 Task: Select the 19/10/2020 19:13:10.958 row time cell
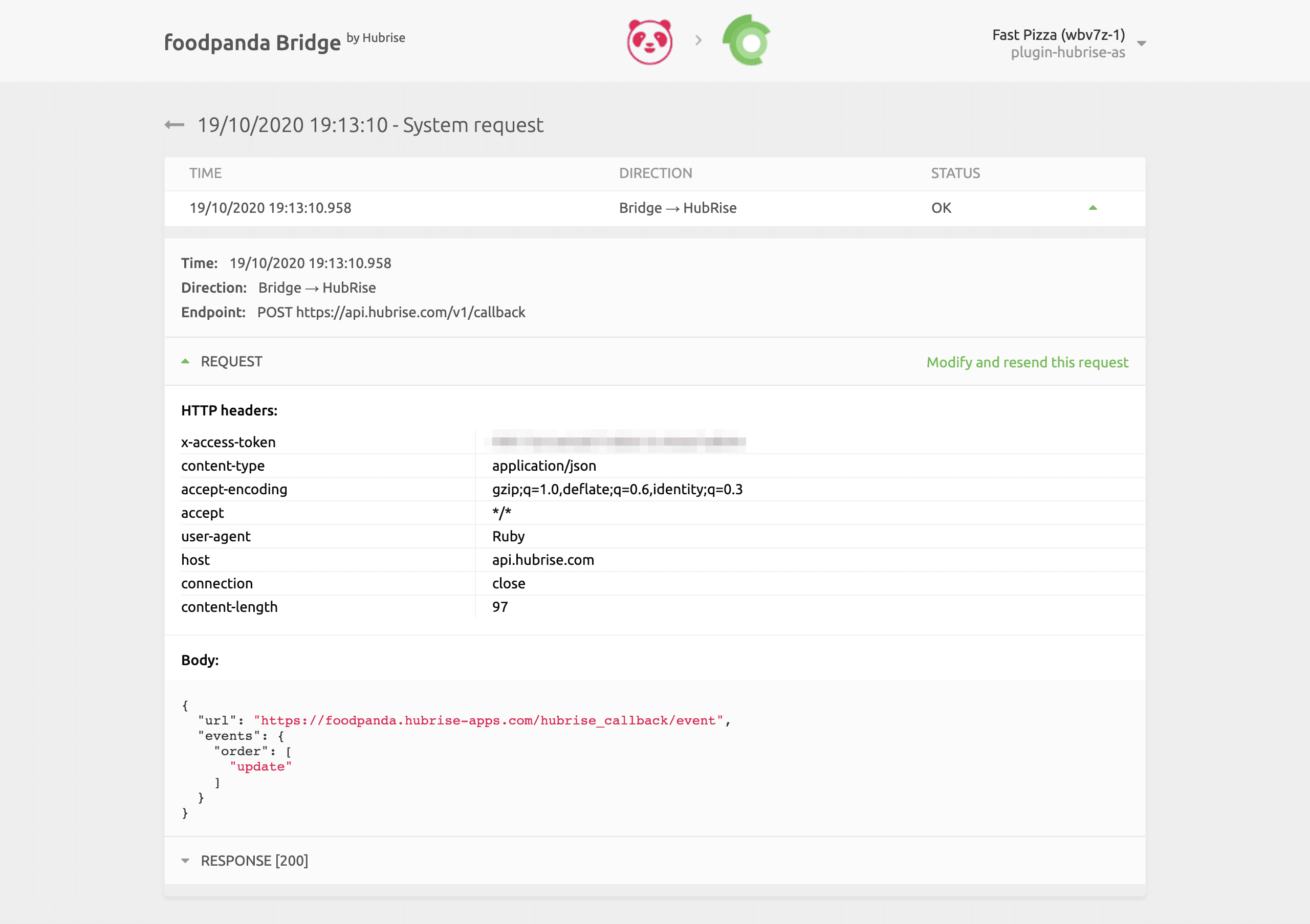pos(271,208)
